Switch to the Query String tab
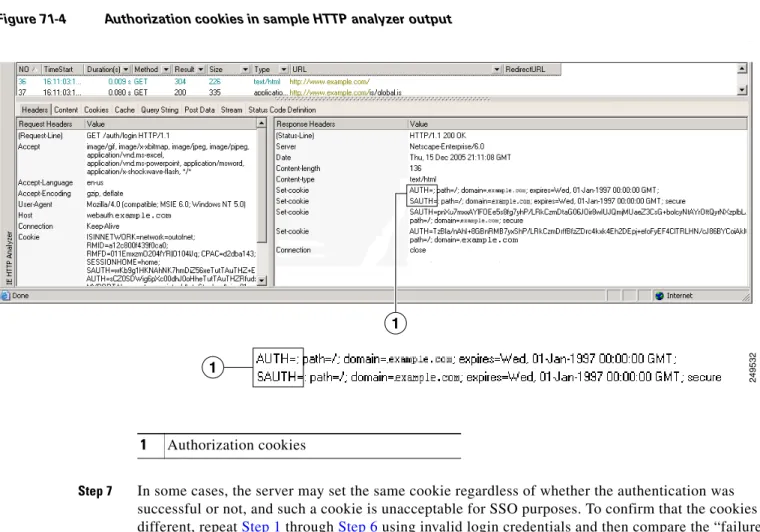 159,110
